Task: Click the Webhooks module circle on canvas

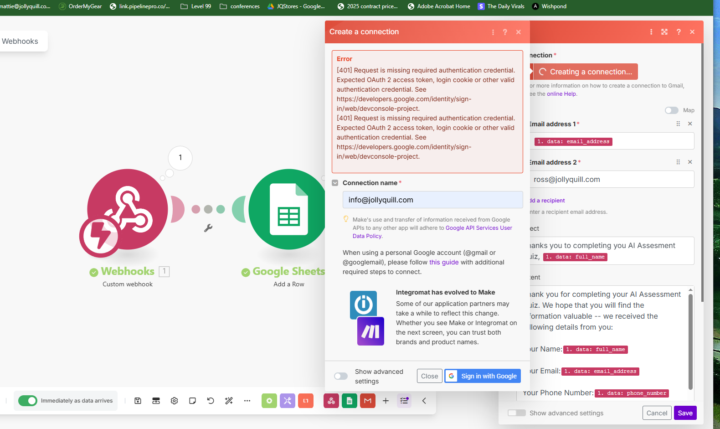Action: coord(128,209)
